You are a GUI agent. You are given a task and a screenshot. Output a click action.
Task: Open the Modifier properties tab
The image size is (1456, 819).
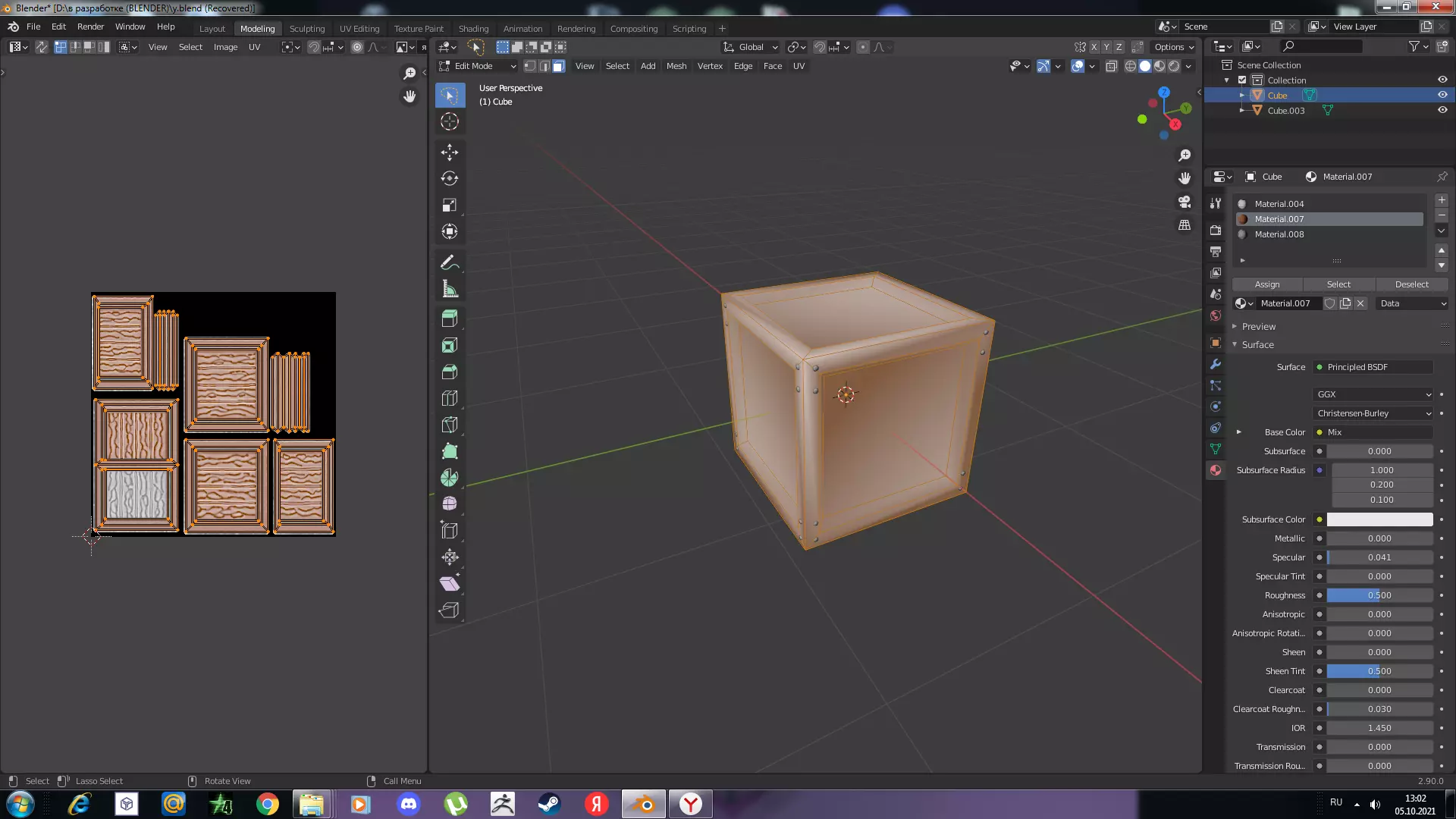click(1216, 364)
